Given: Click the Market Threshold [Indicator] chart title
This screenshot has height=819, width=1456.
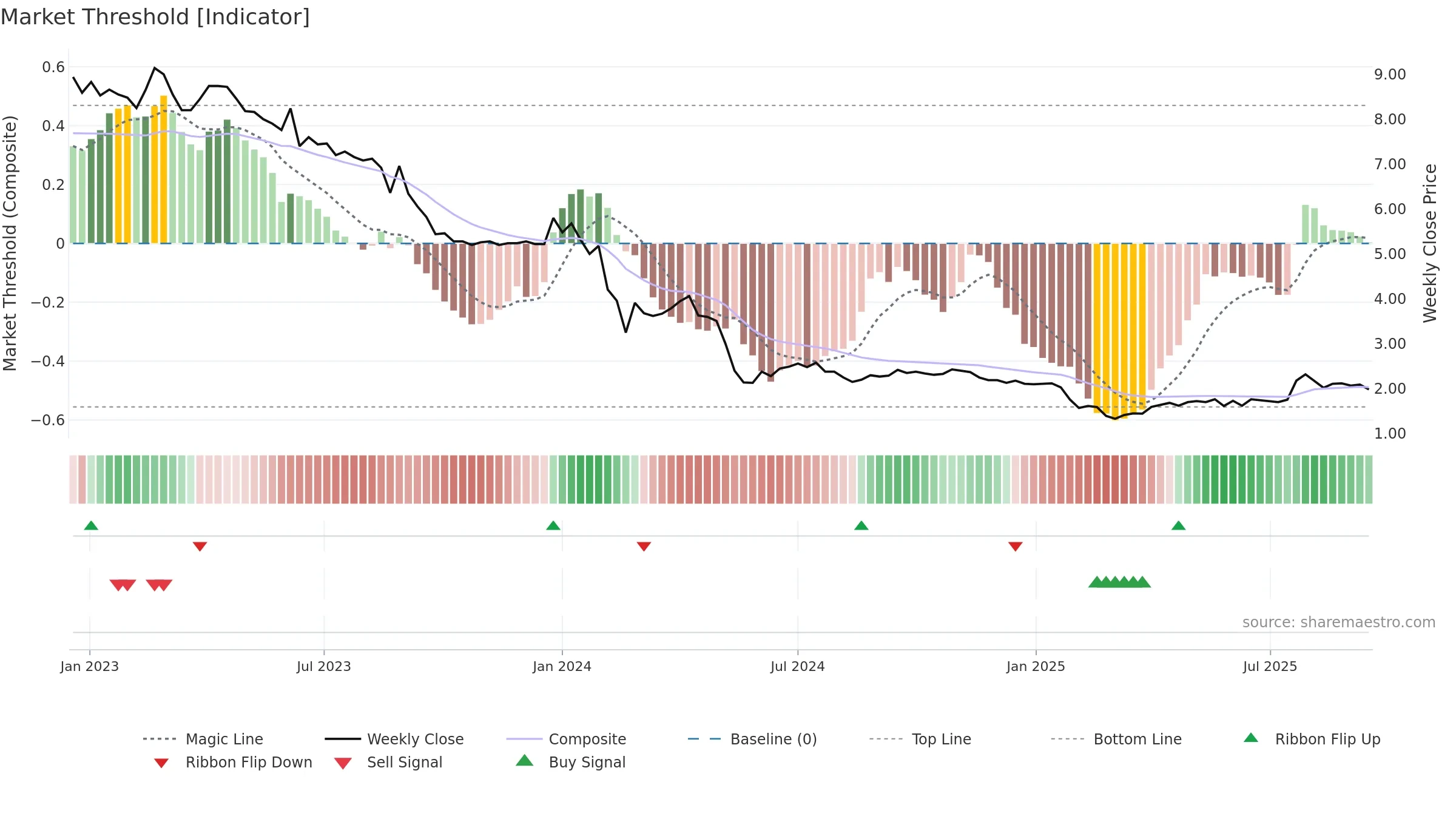Looking at the screenshot, I should (155, 17).
